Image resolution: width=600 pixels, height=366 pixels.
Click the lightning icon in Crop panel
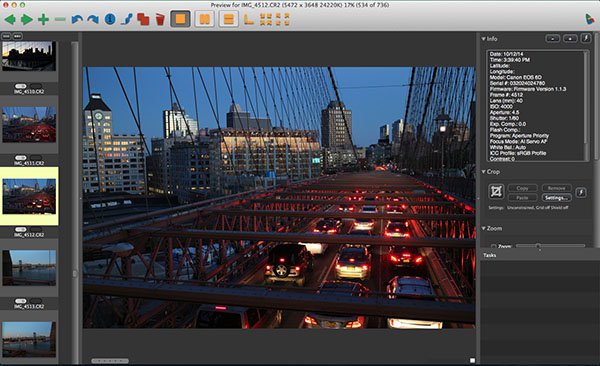pos(581,193)
